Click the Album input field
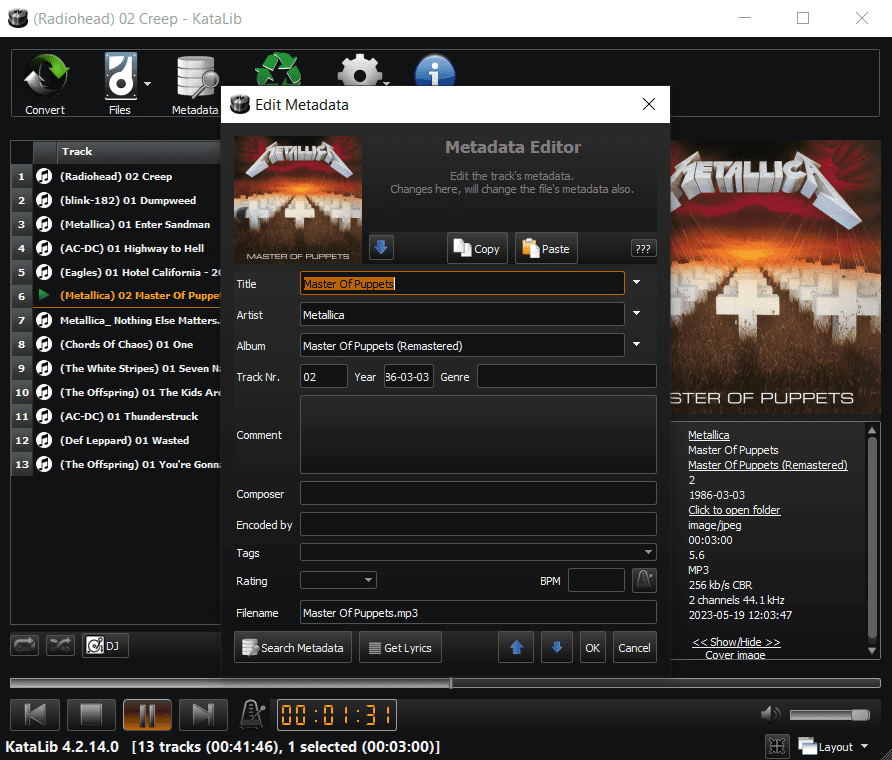This screenshot has height=760, width=892. [462, 345]
